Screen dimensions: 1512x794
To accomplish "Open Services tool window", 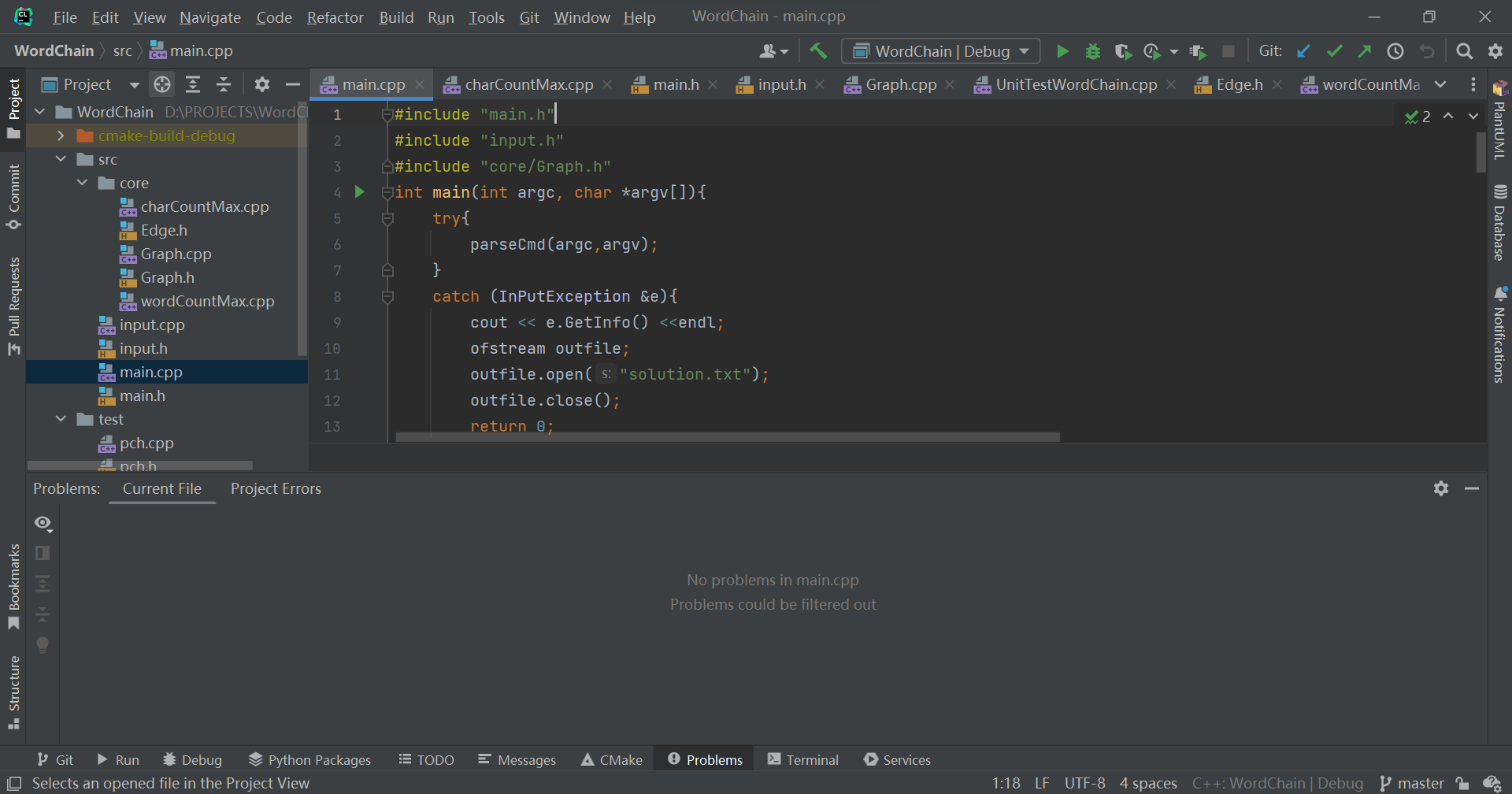I will [x=897, y=759].
